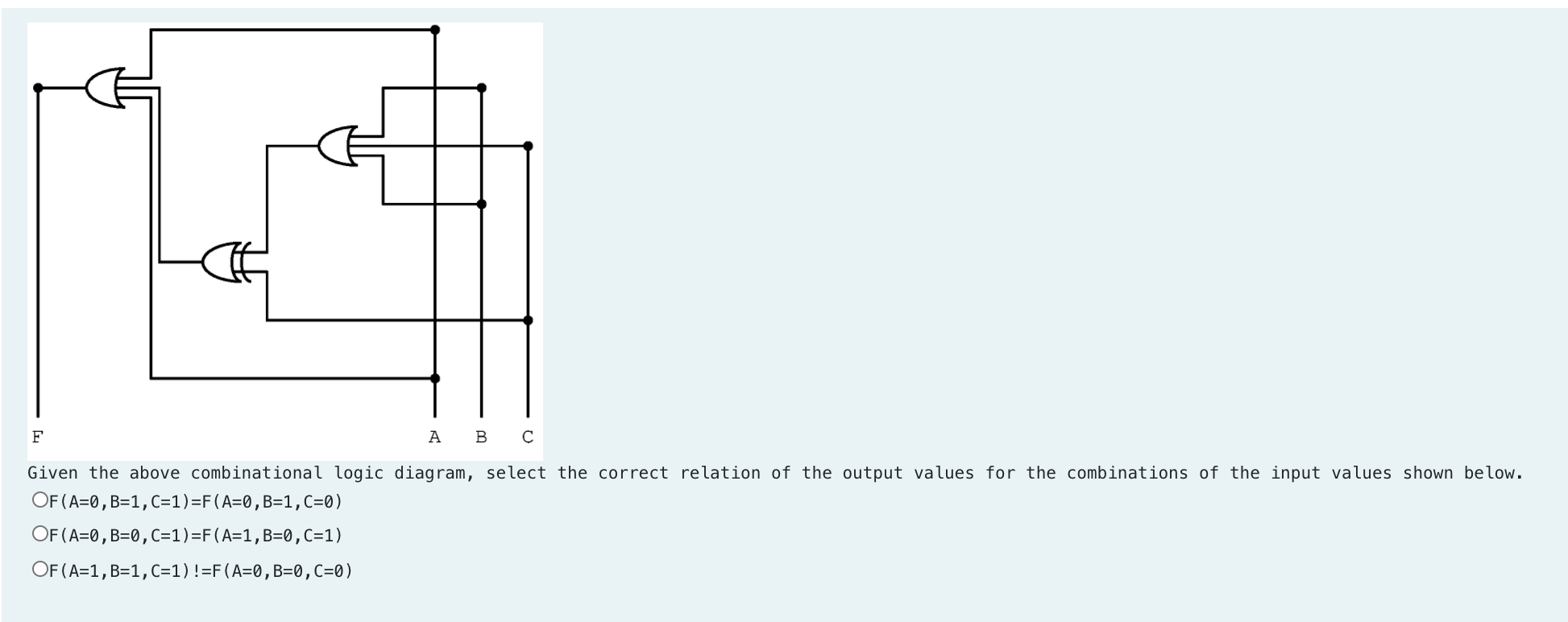Click the lower-left junction dot near line A
This screenshot has width=1568, height=622.
click(434, 375)
